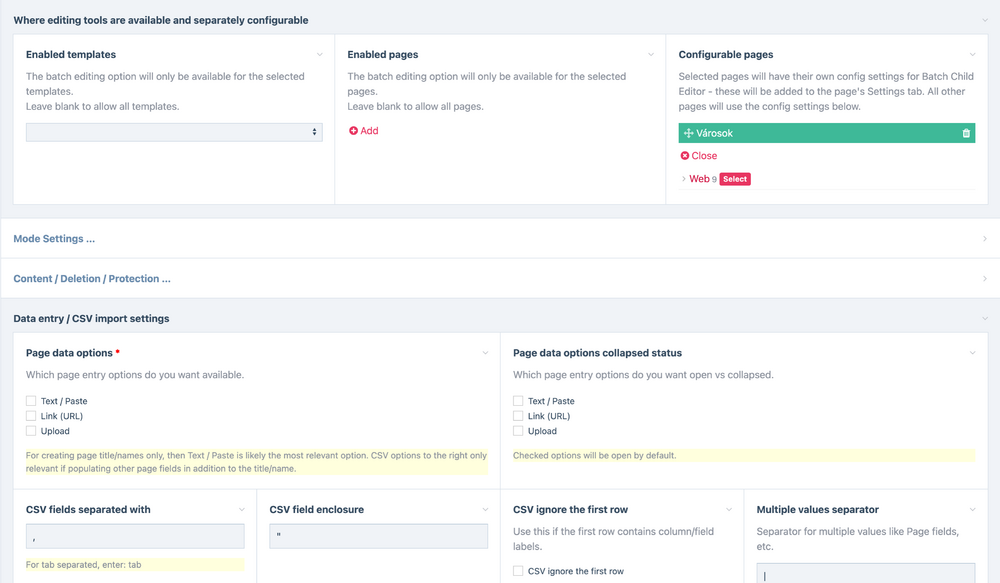Collapse the Configurable pages field chevron

click(x=972, y=55)
